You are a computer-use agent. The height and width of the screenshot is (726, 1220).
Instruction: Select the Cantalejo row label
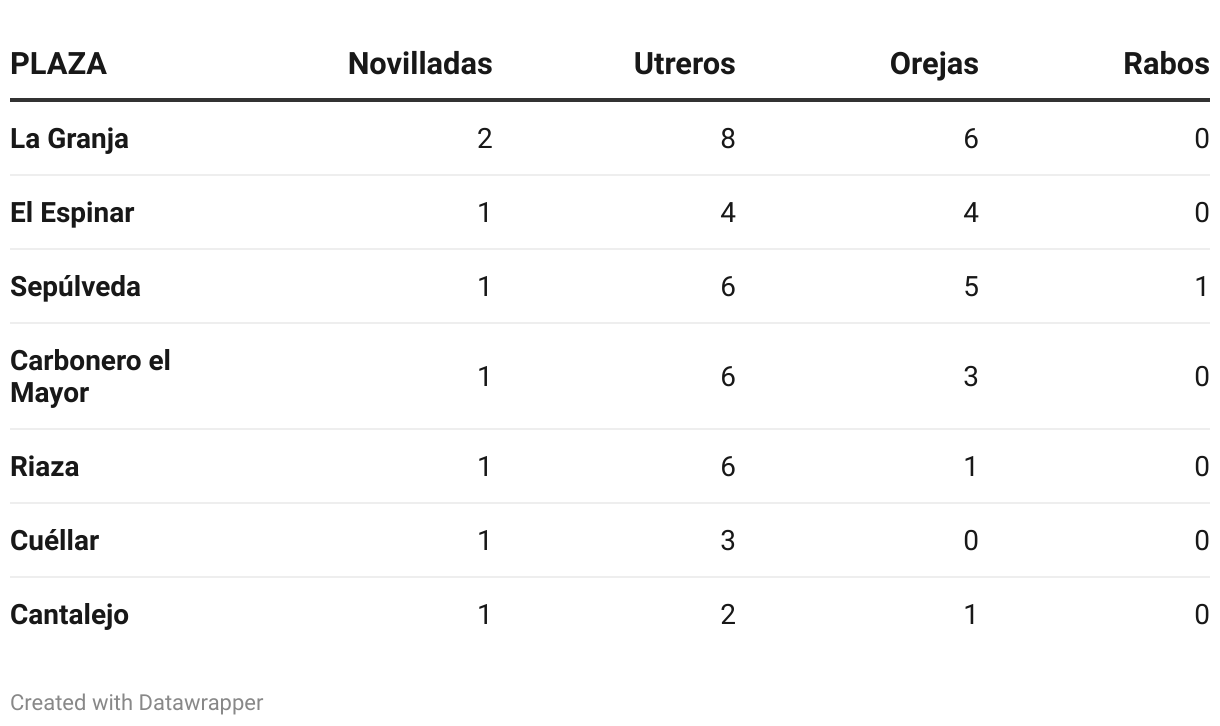coord(69,614)
